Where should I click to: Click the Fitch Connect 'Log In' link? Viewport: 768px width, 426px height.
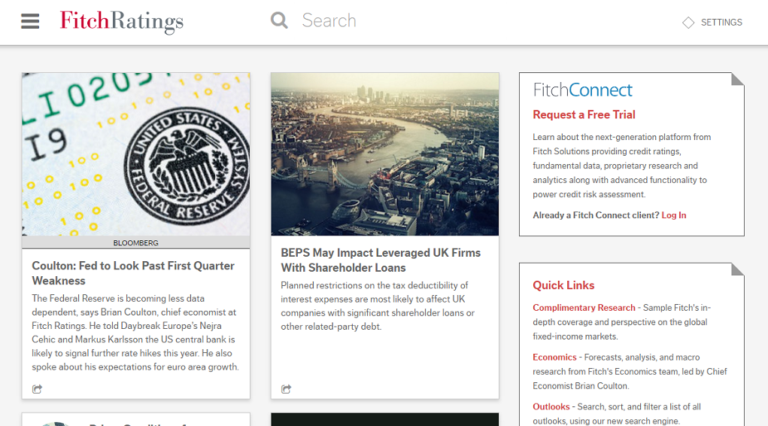(x=673, y=215)
